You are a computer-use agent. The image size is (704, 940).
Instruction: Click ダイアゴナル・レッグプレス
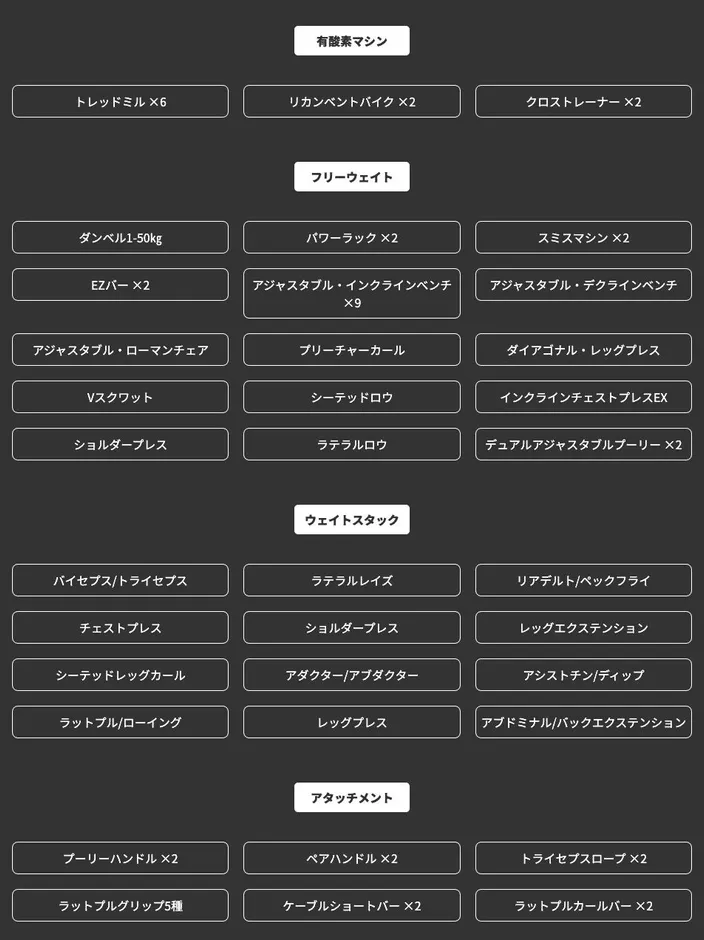(x=583, y=349)
